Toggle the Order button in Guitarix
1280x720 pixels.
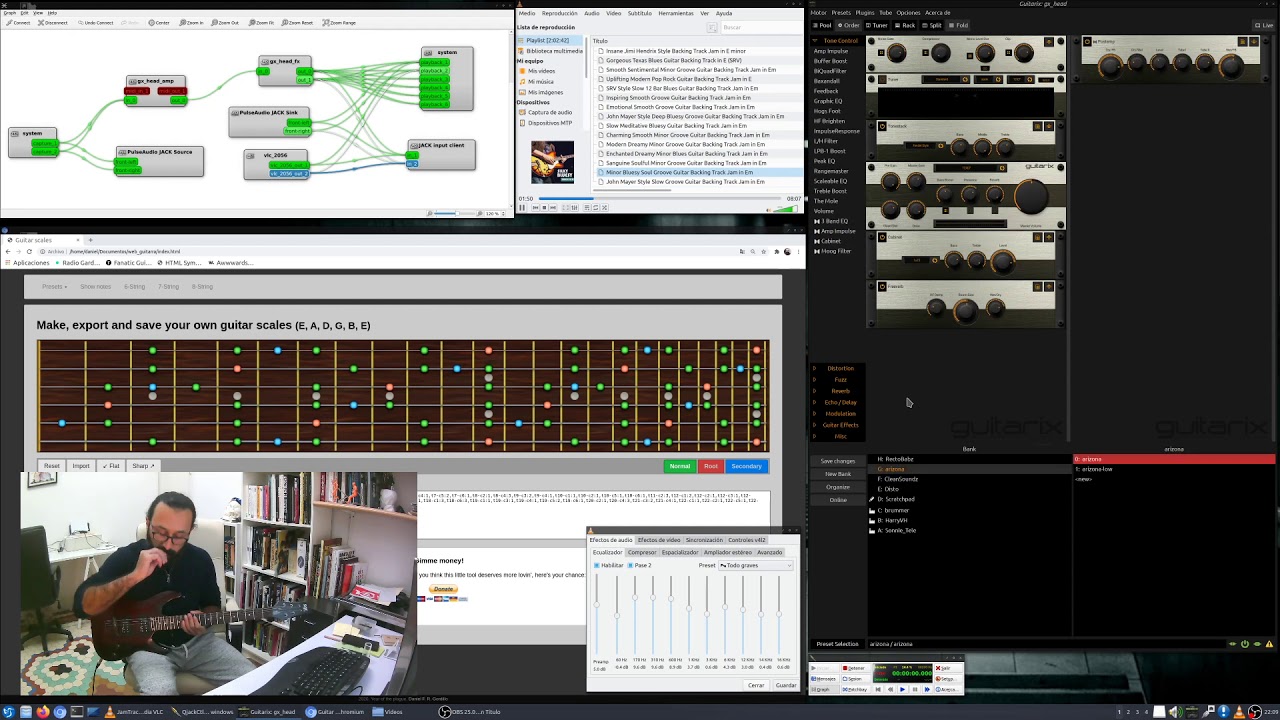(848, 25)
